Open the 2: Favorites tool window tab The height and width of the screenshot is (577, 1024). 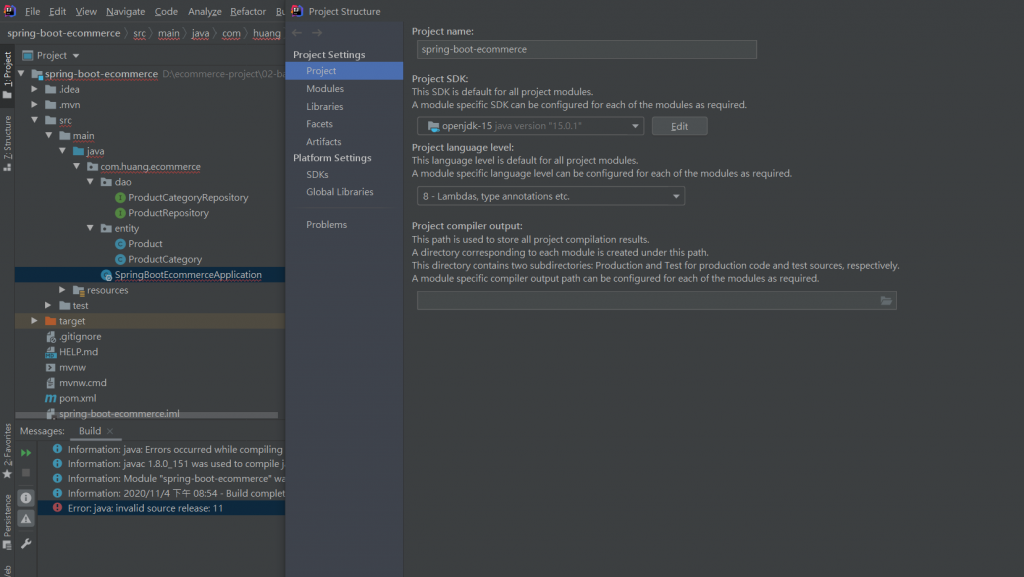point(7,450)
